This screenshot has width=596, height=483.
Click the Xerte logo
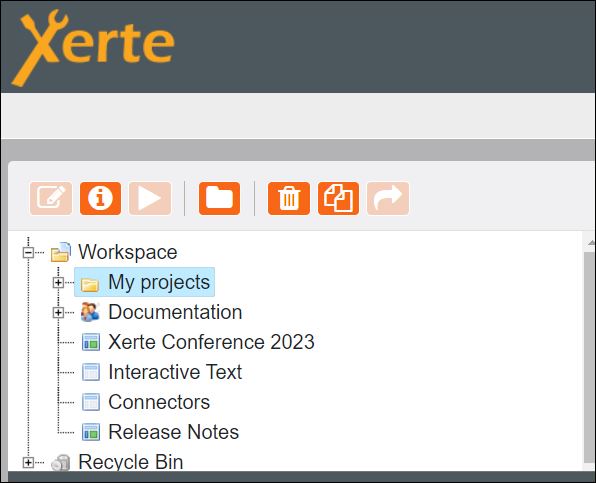pos(93,48)
